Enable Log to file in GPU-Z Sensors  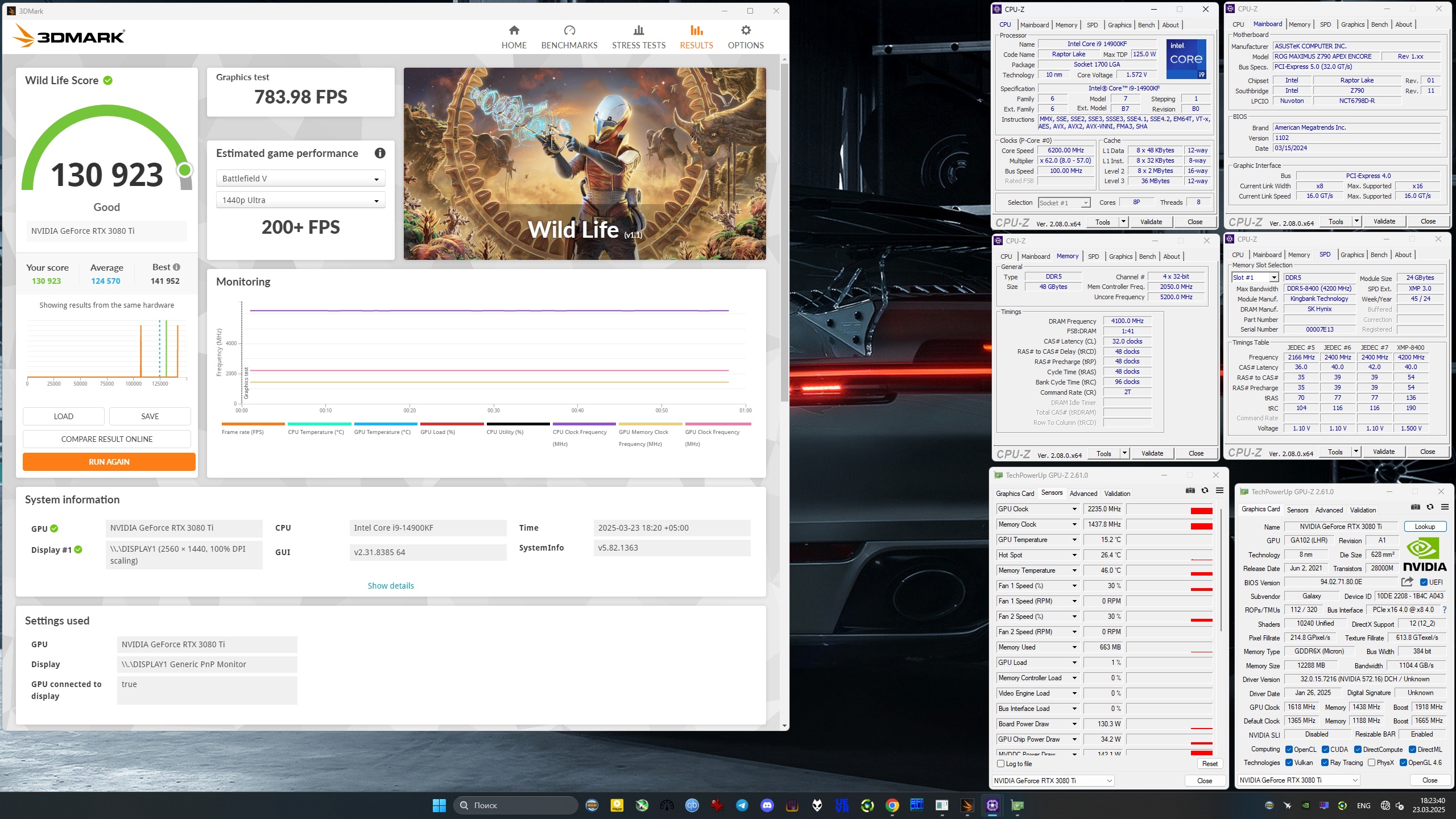click(x=1001, y=764)
